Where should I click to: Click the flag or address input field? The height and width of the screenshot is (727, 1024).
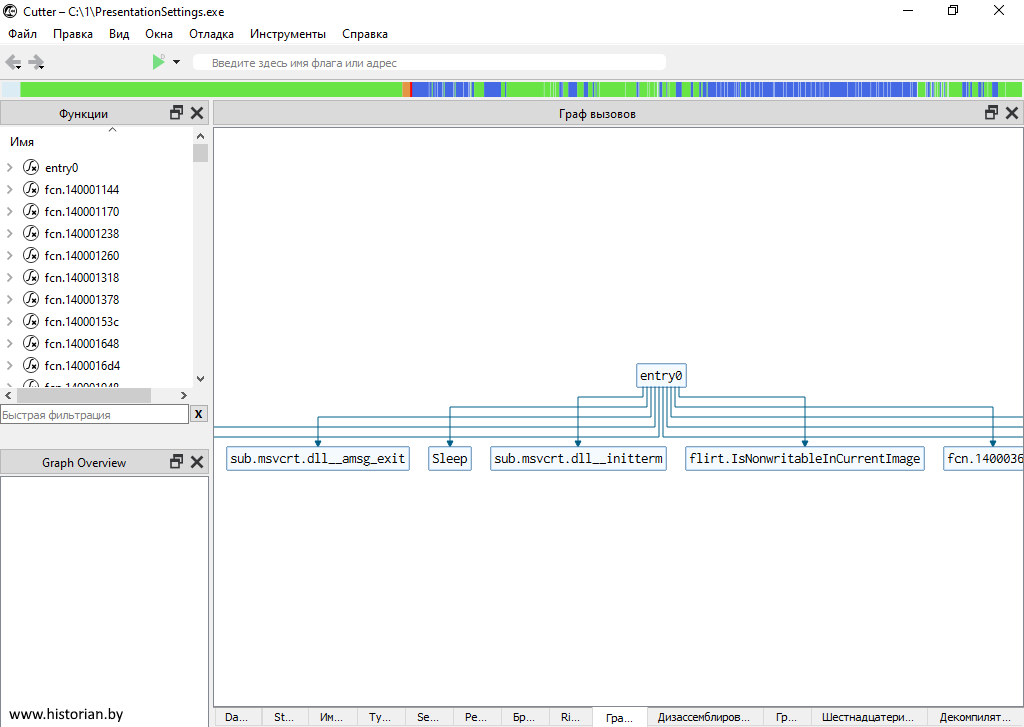click(430, 63)
